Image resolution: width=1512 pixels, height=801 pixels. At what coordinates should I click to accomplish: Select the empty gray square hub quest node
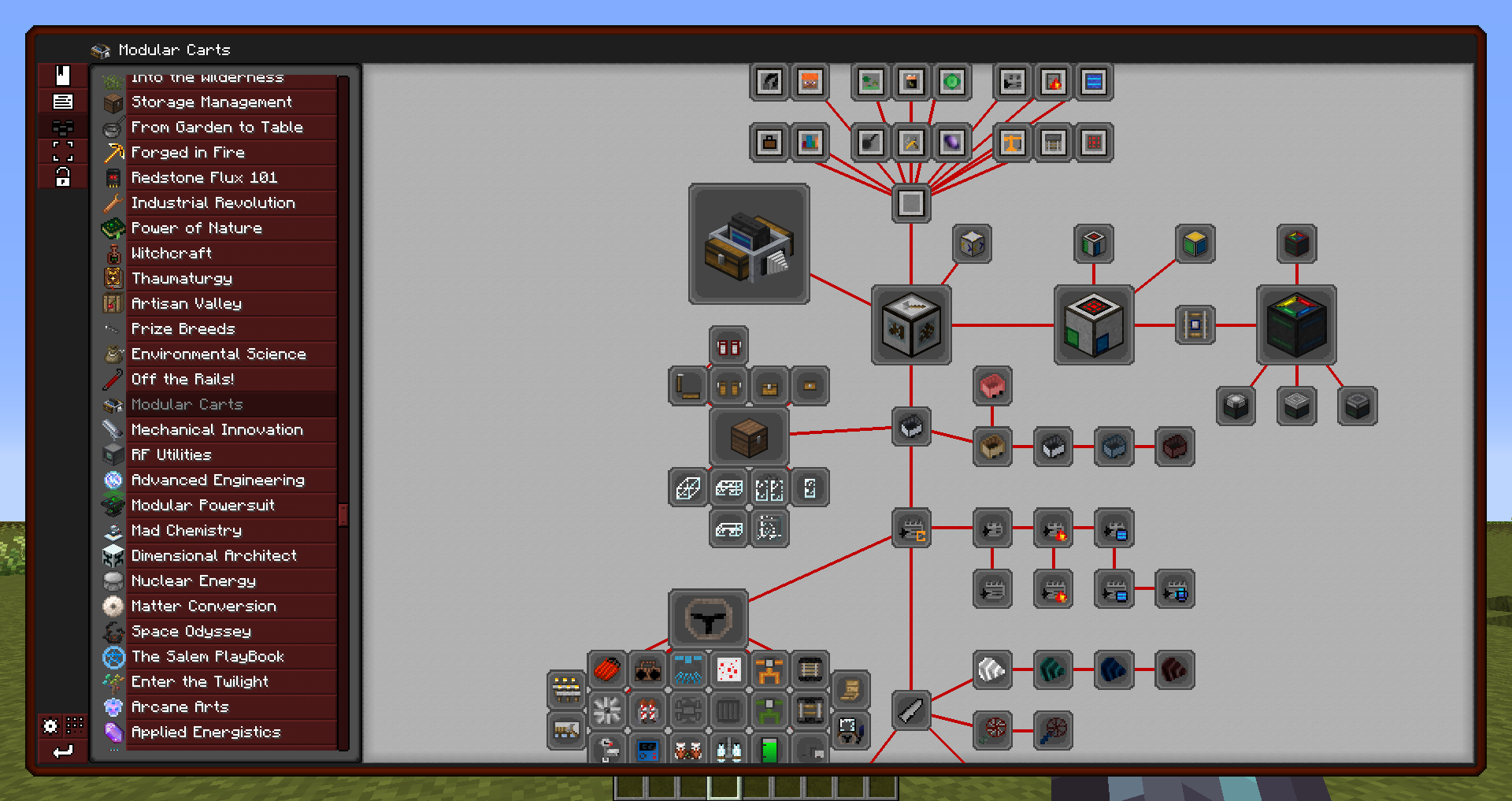(x=911, y=203)
